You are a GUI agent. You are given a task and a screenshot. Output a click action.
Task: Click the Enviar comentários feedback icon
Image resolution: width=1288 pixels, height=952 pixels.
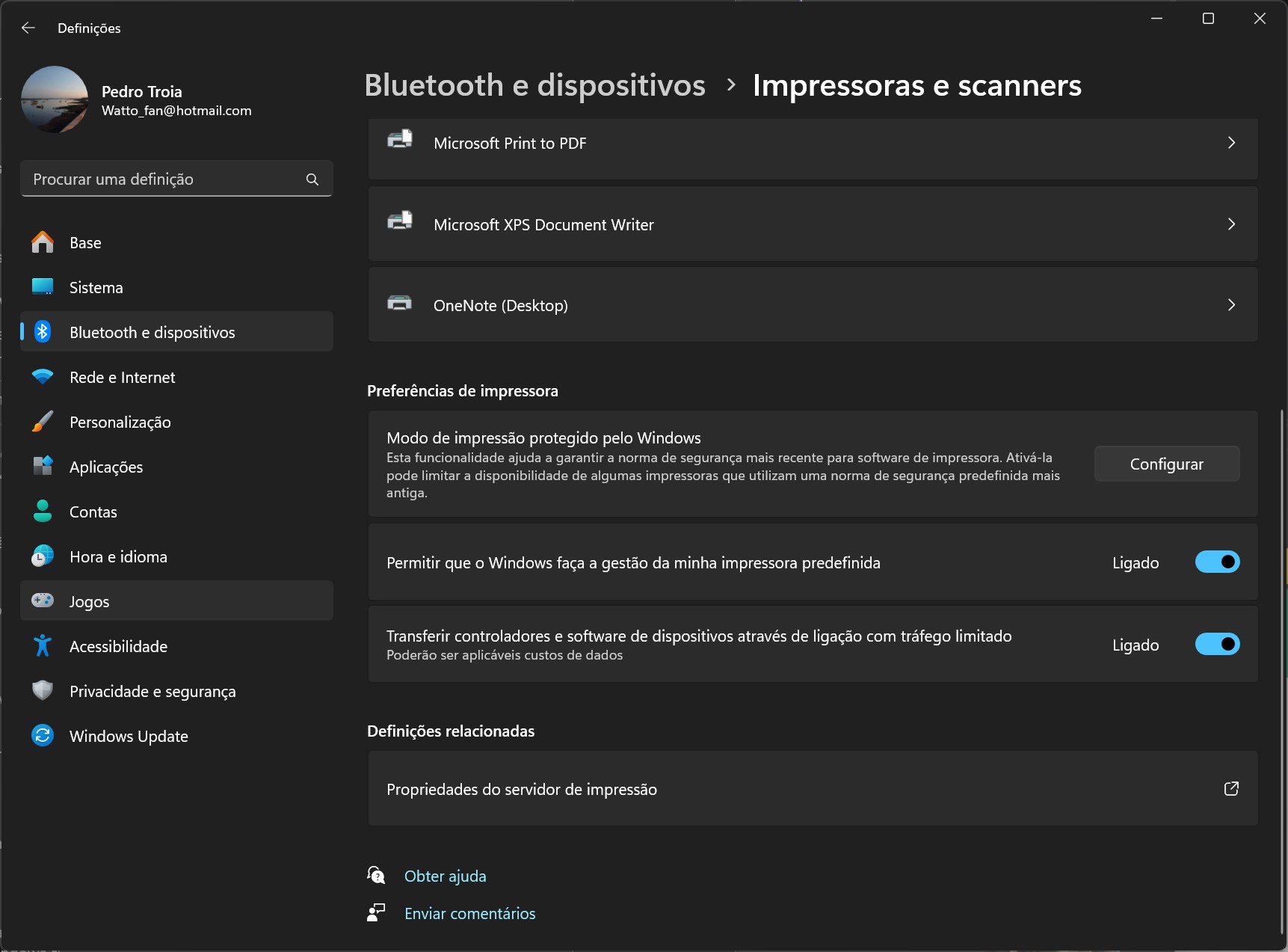coord(376,912)
